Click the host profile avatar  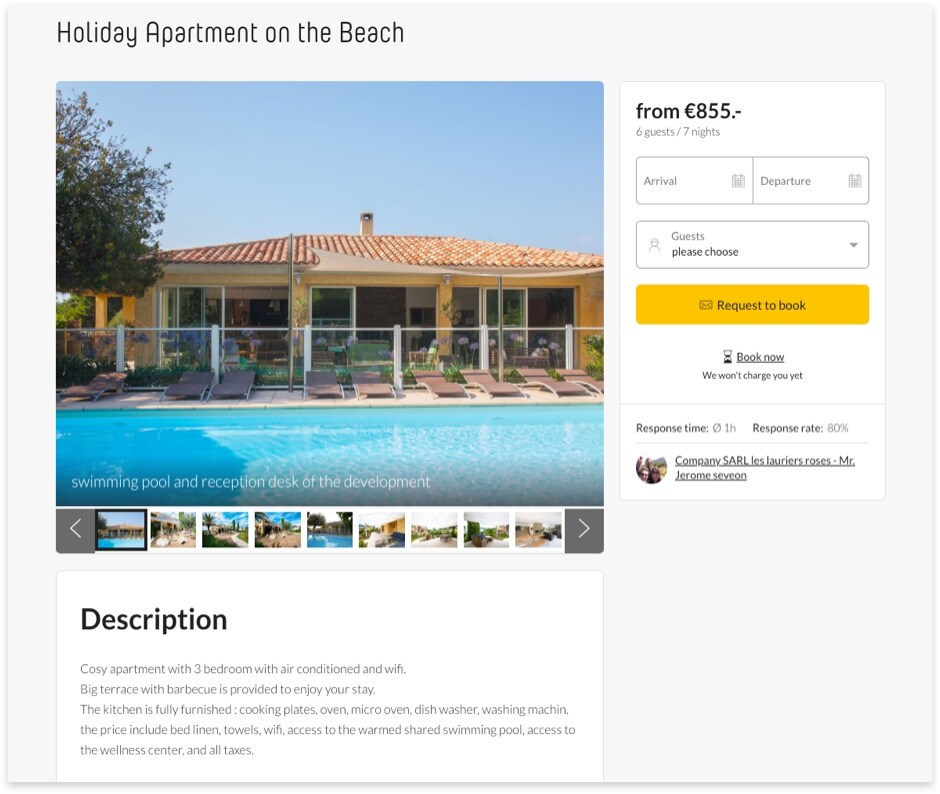(x=651, y=468)
